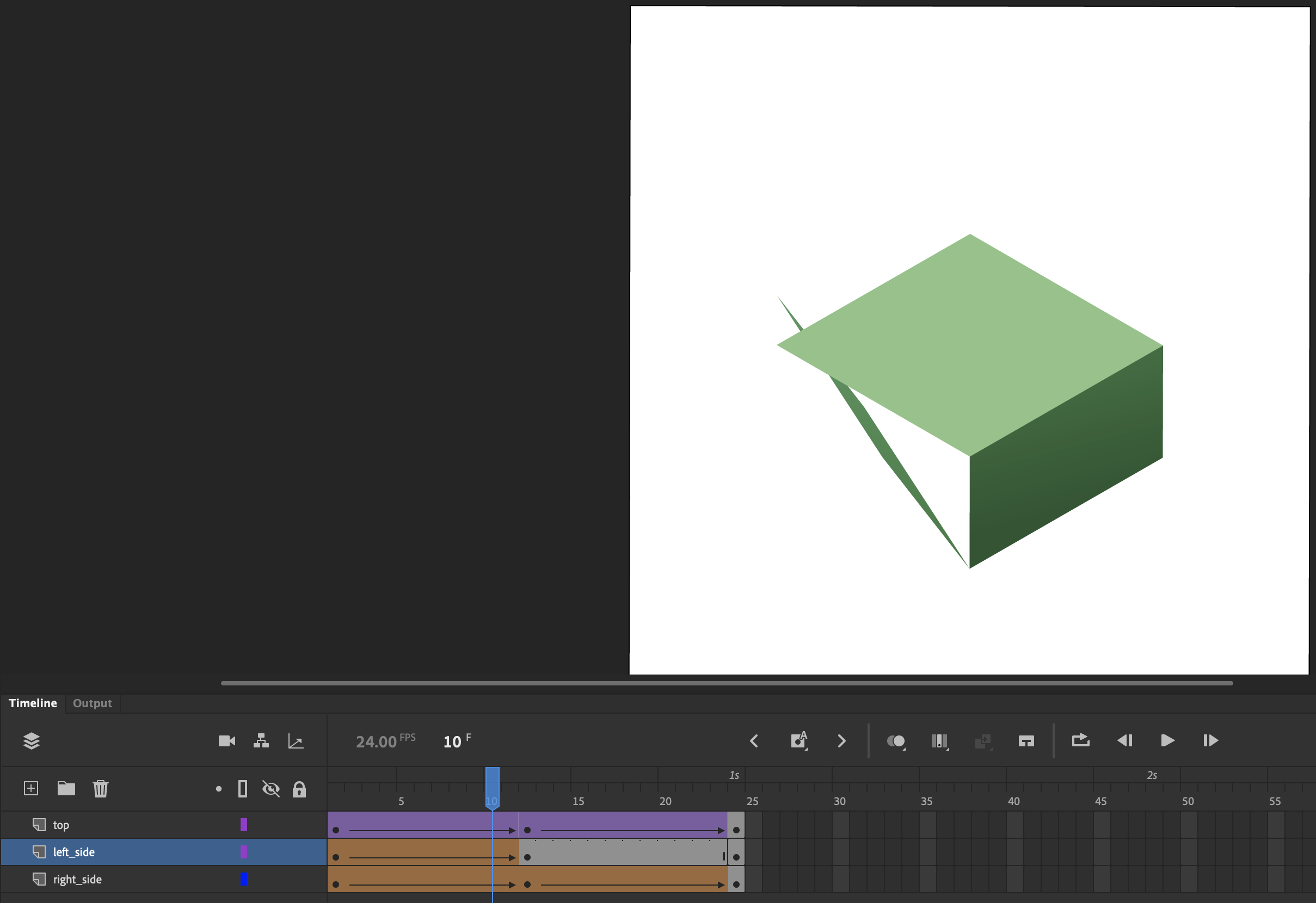Hide all layers with the eye icon

[x=271, y=789]
